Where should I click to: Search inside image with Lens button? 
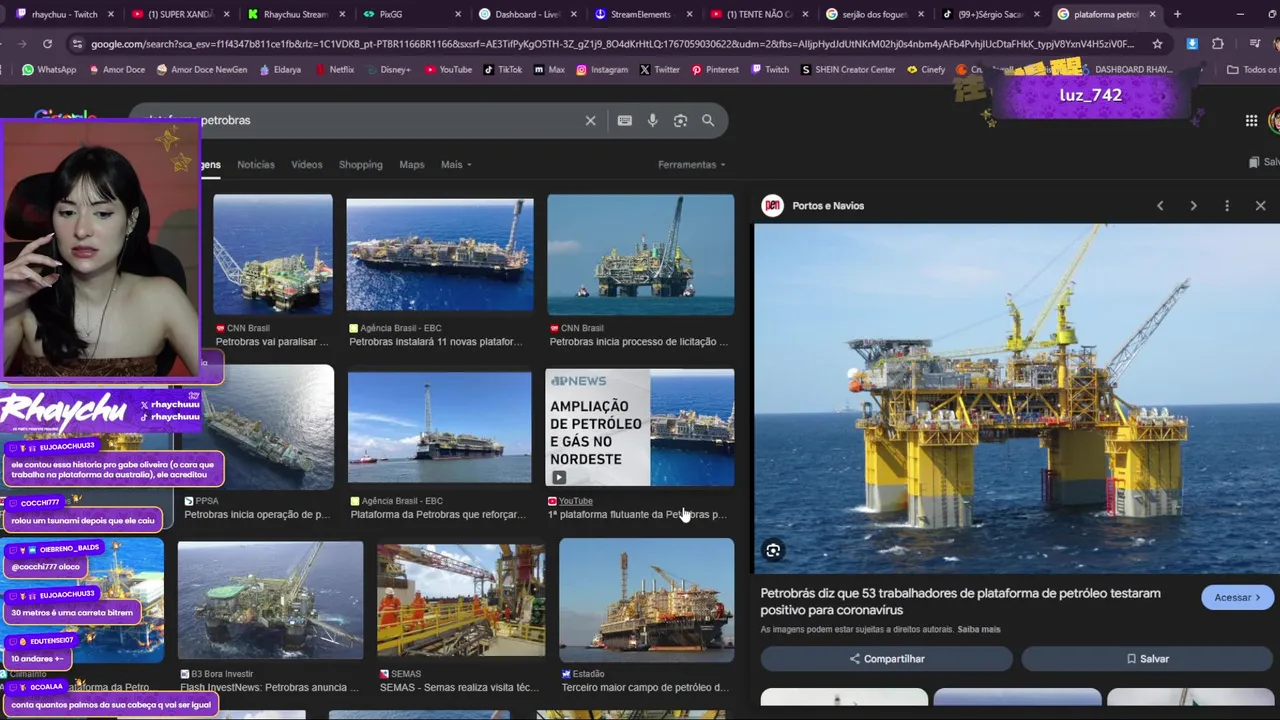pos(773,550)
